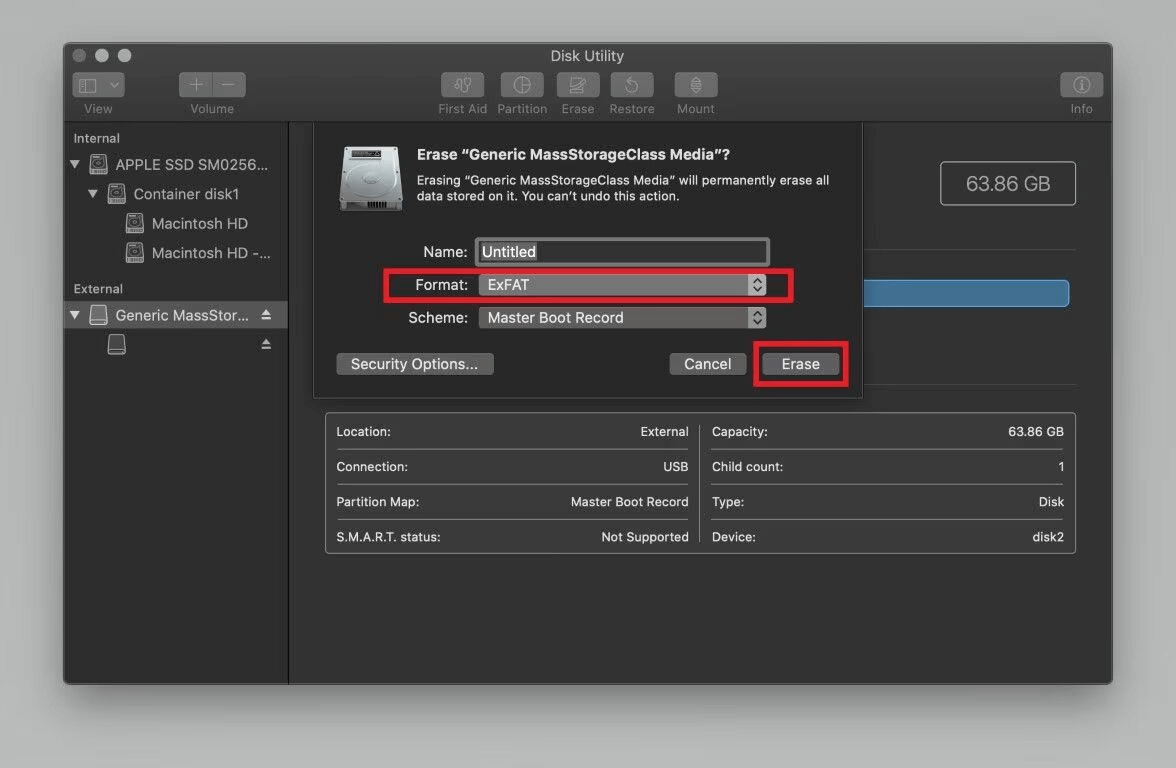The height and width of the screenshot is (768, 1176).
Task: Mount the selected disk via toolbar
Action: 695,85
